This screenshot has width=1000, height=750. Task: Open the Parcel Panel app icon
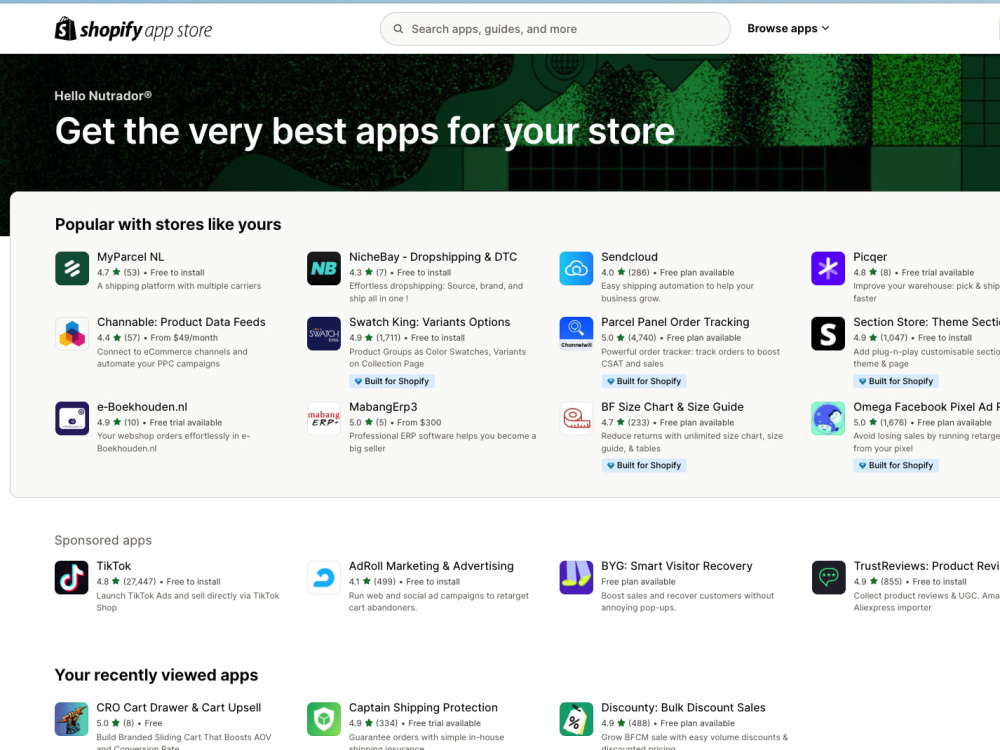(x=576, y=334)
